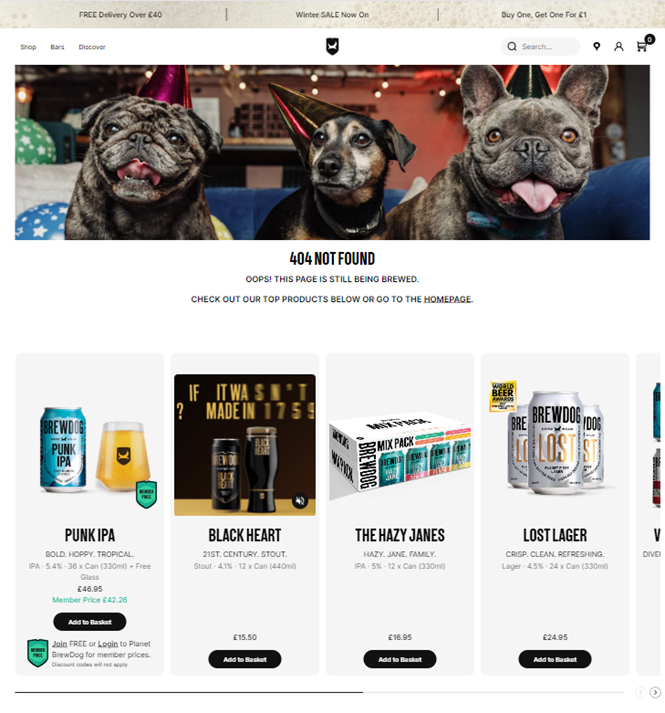665x713 pixels.
Task: Open the user account icon
Action: [x=619, y=46]
